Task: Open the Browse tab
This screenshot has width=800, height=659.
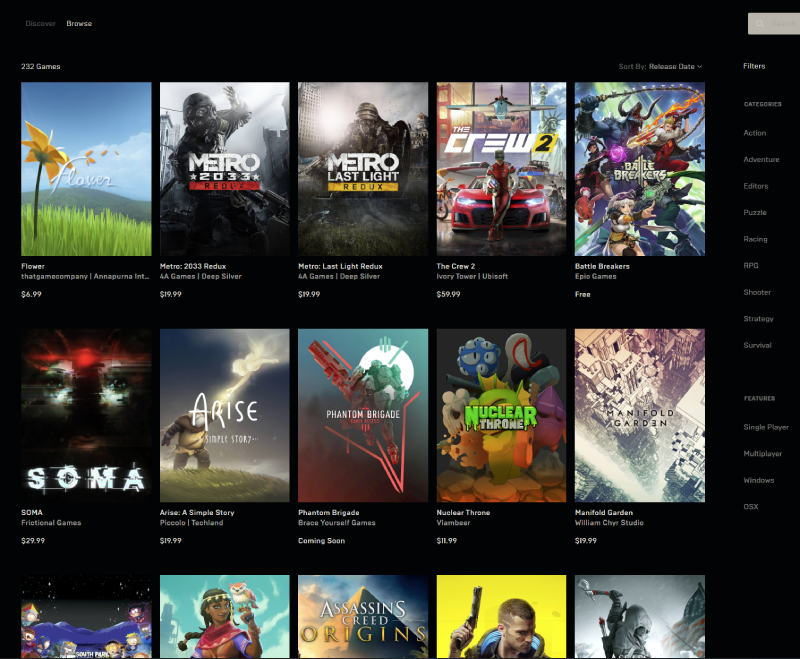Action: point(79,23)
